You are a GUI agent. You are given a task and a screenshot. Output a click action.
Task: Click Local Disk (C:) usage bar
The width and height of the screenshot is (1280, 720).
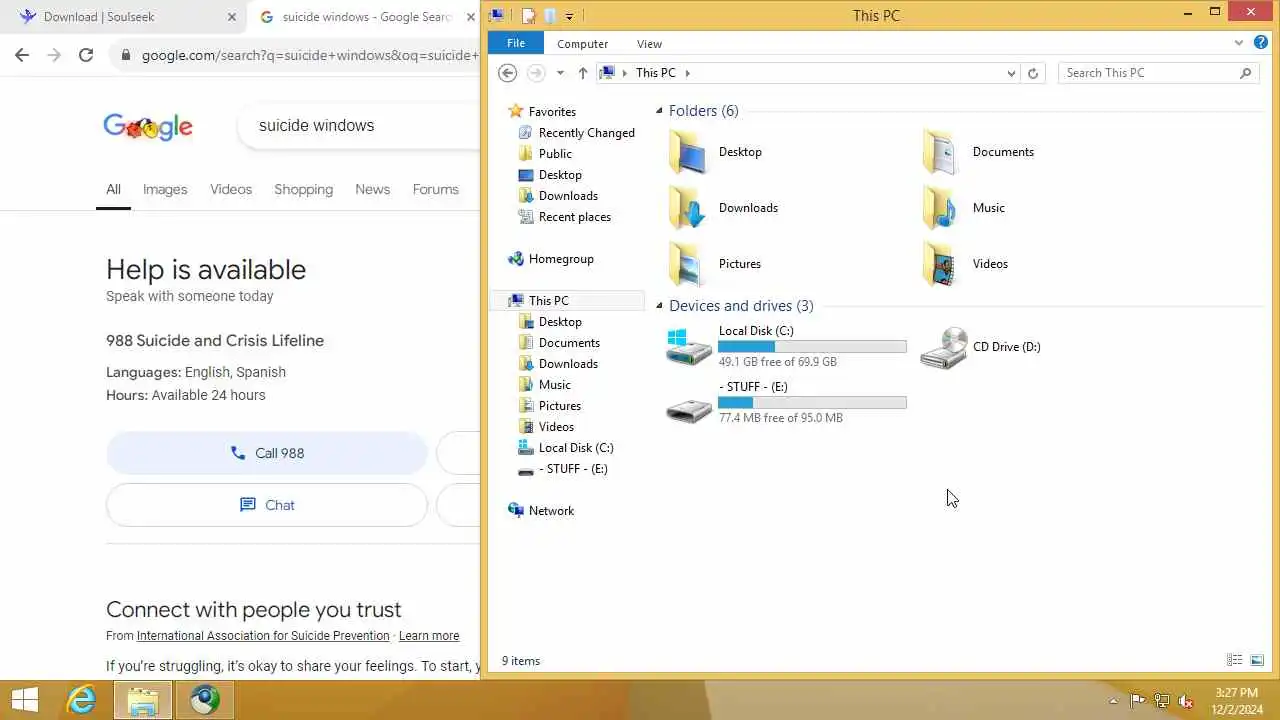coord(812,347)
